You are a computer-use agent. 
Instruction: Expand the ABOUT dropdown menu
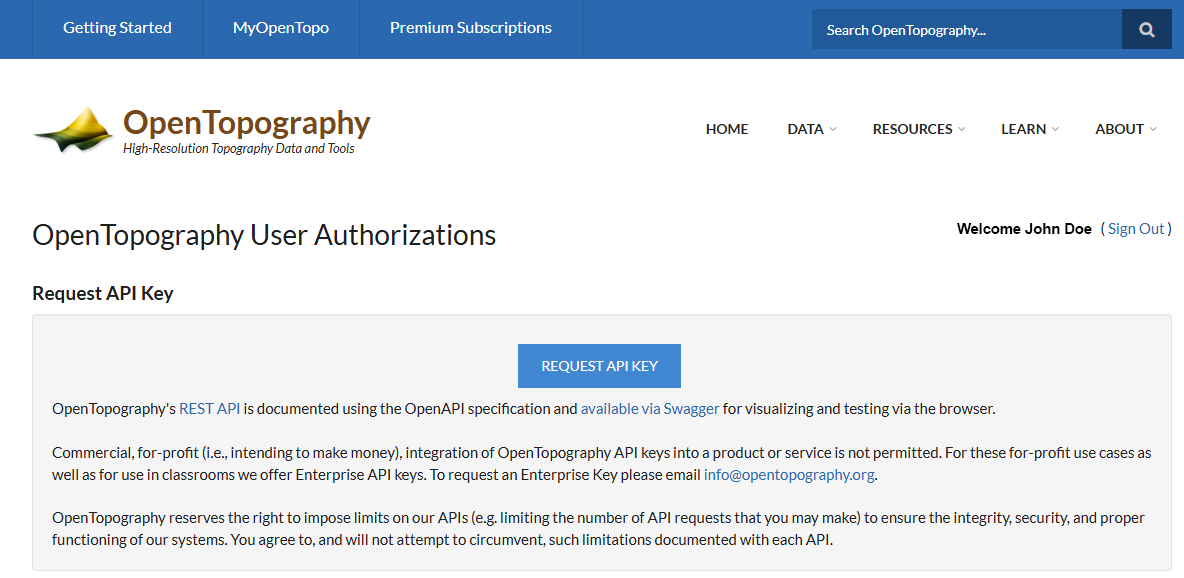pyautogui.click(x=1126, y=129)
